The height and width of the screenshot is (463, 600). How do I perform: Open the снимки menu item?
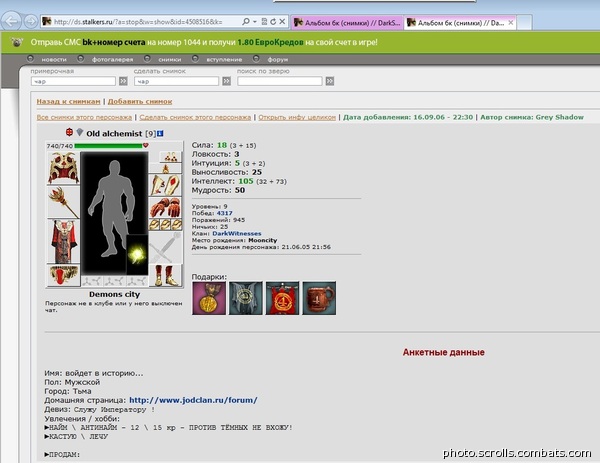pos(170,59)
